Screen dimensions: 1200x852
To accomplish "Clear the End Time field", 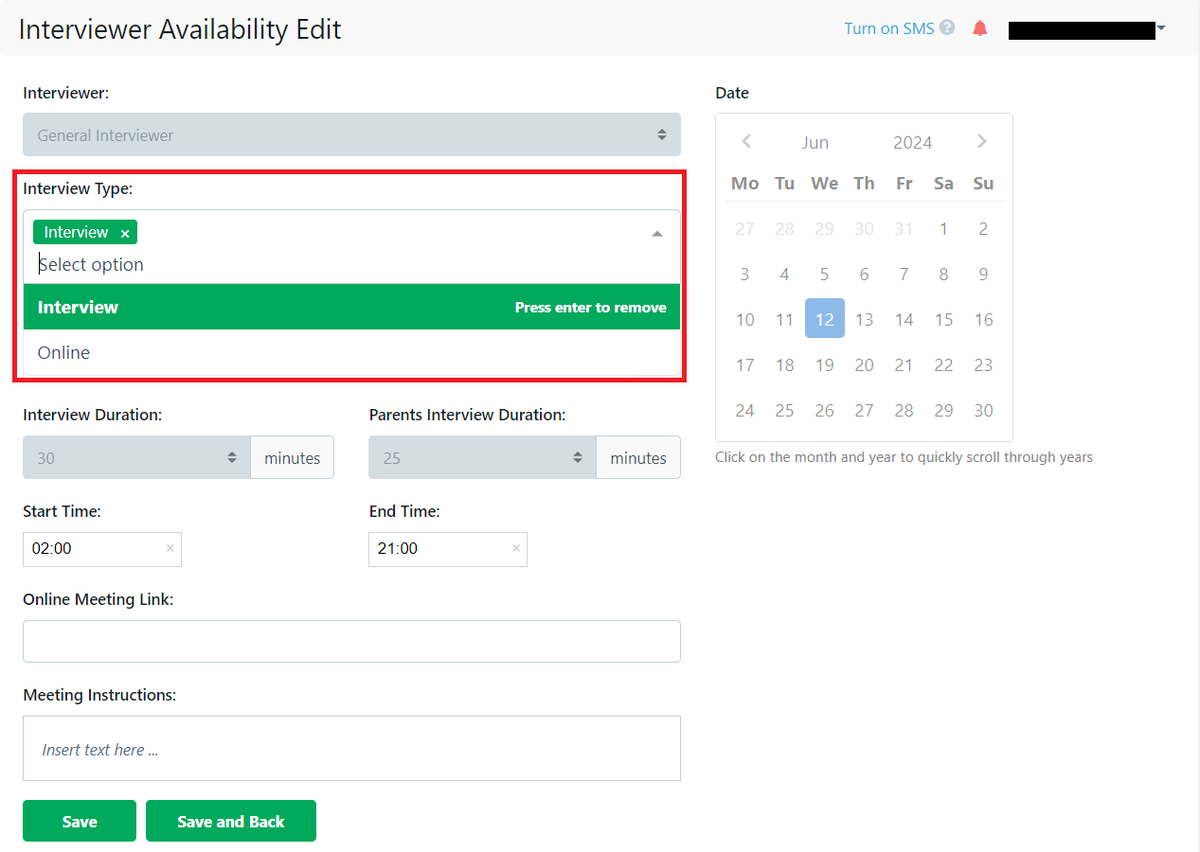I will 515,549.
